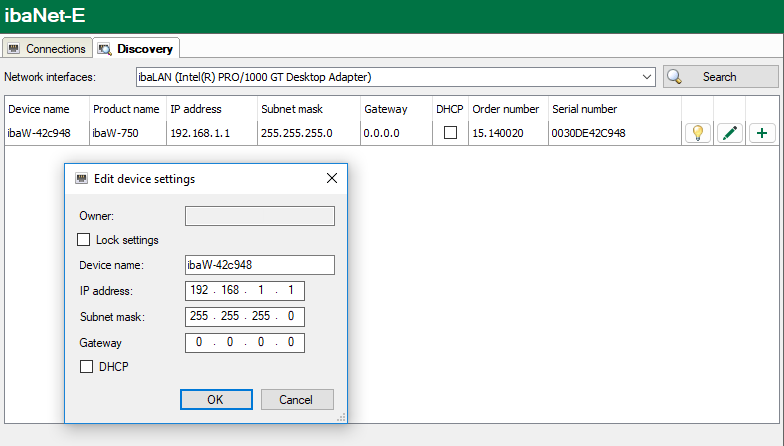This screenshot has height=446, width=784.
Task: Close the Edit device settings dialog
Action: (332, 179)
